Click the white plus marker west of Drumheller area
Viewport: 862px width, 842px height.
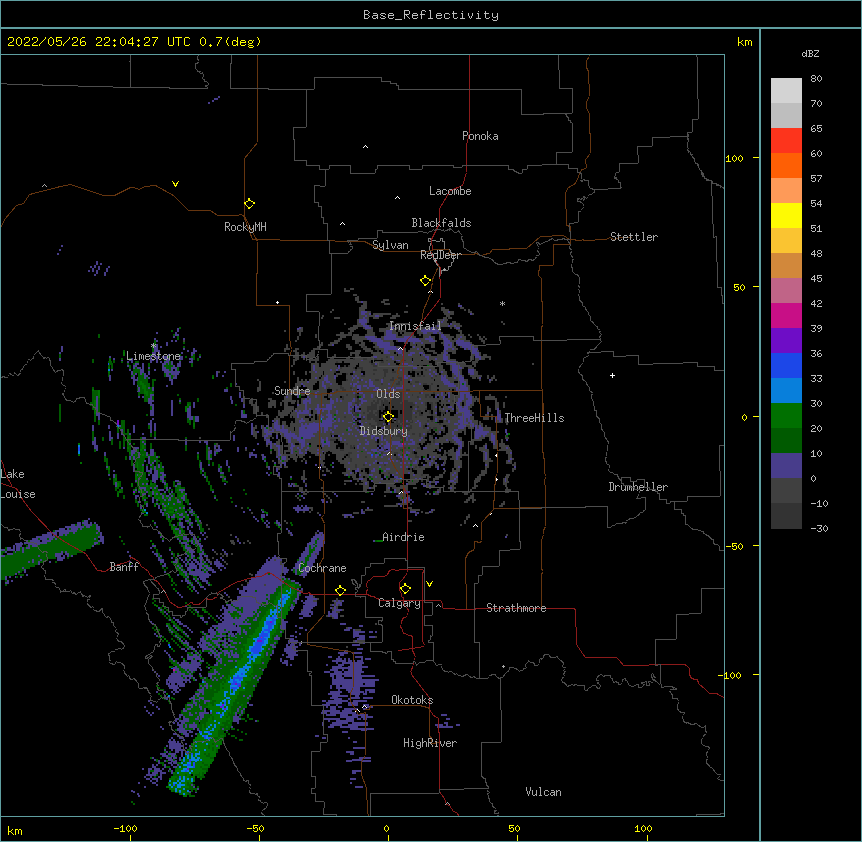point(612,375)
